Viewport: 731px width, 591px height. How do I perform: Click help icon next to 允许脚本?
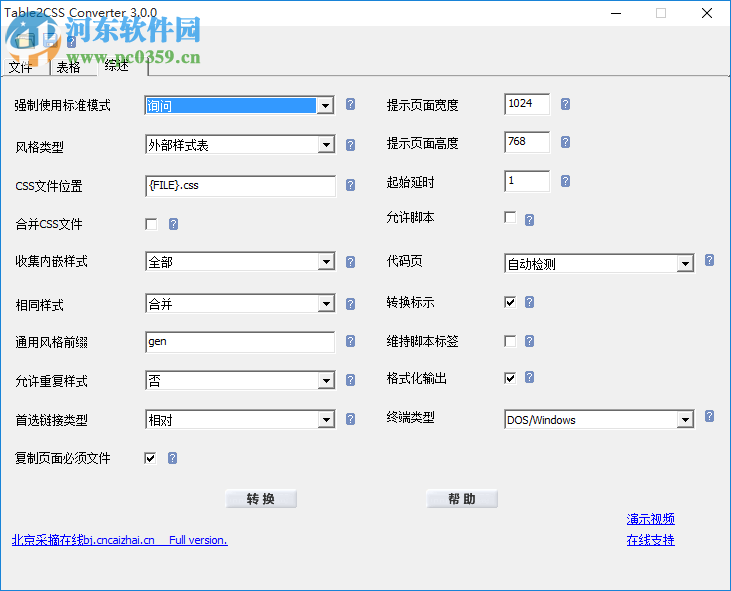click(530, 220)
